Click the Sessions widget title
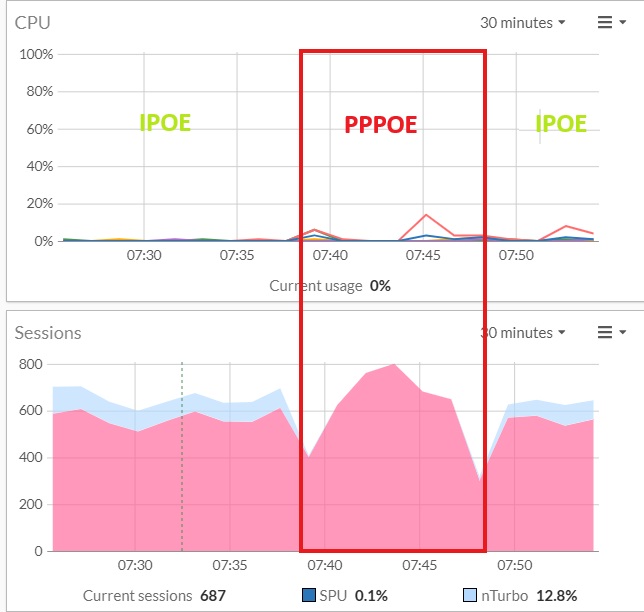Image resolution: width=644 pixels, height=612 pixels. pos(48,333)
